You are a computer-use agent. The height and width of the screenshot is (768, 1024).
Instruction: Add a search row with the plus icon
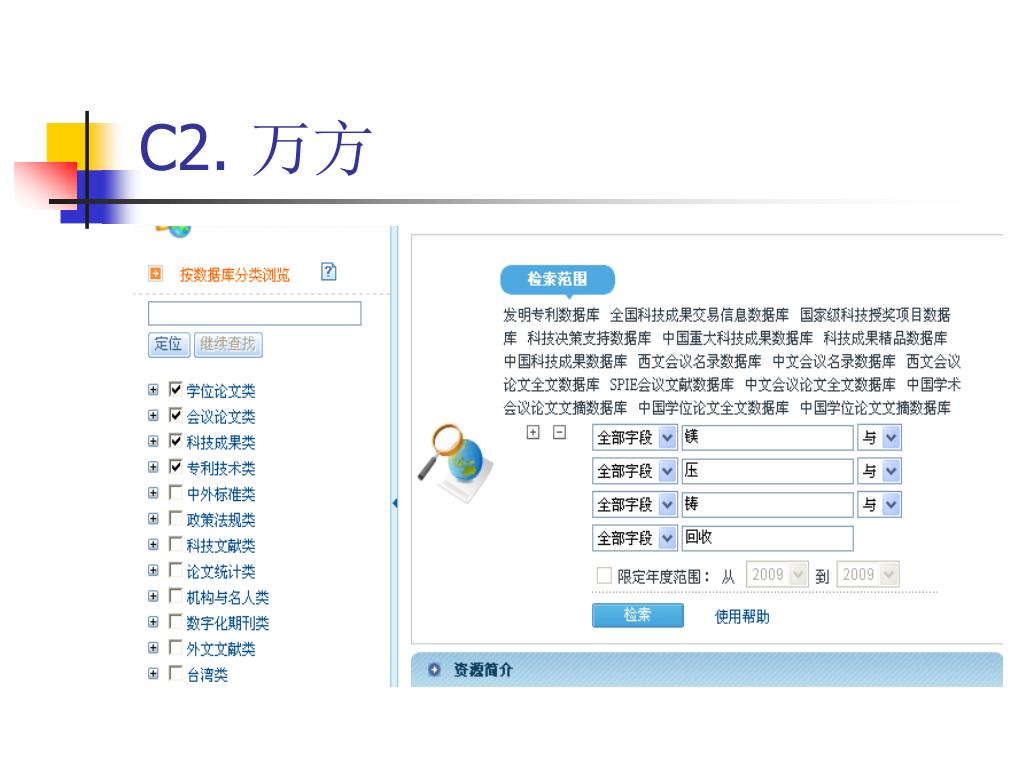tap(533, 432)
